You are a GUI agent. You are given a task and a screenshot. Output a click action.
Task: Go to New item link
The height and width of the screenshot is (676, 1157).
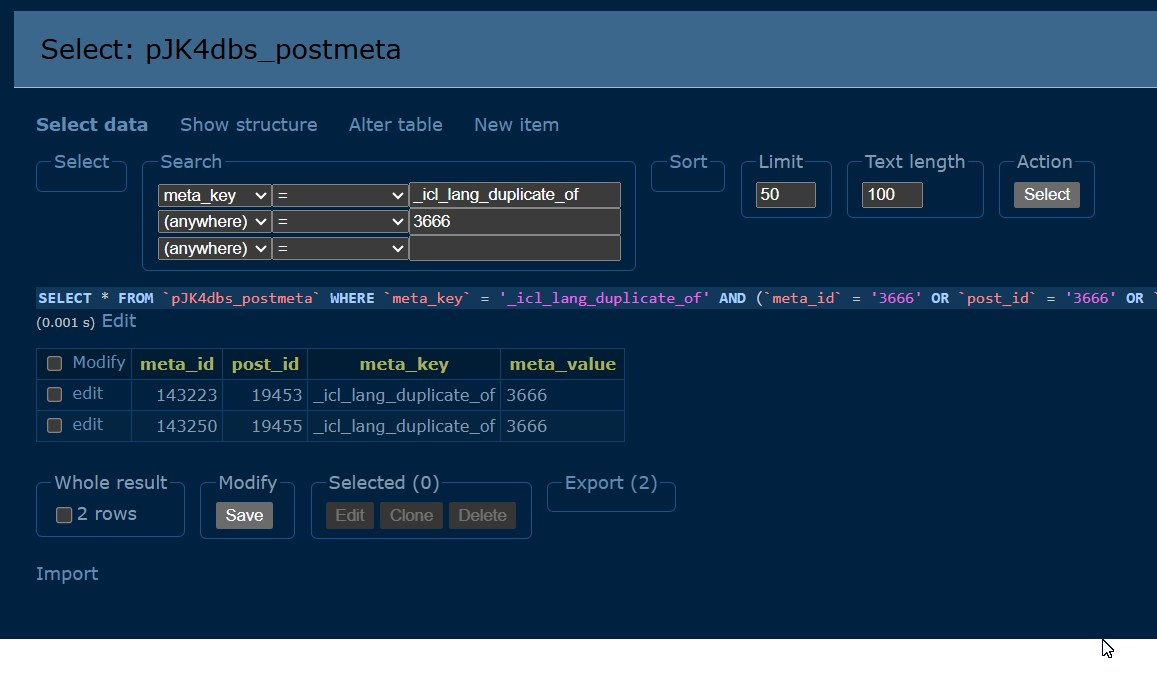coord(516,125)
